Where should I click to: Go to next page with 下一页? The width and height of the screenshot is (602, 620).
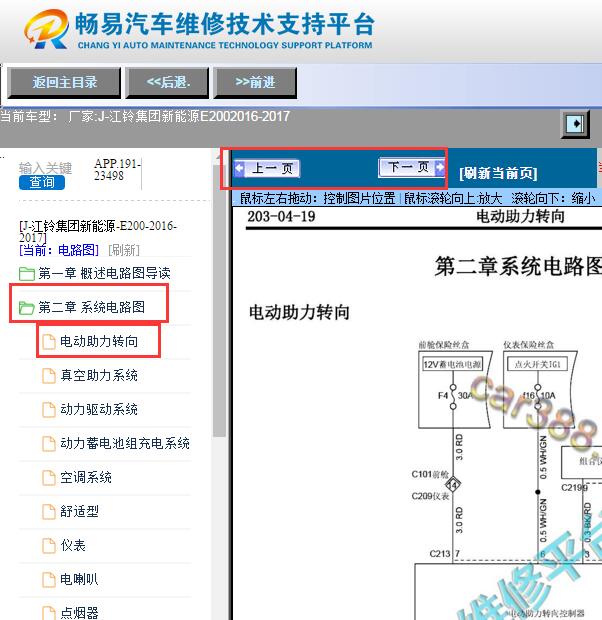(412, 167)
